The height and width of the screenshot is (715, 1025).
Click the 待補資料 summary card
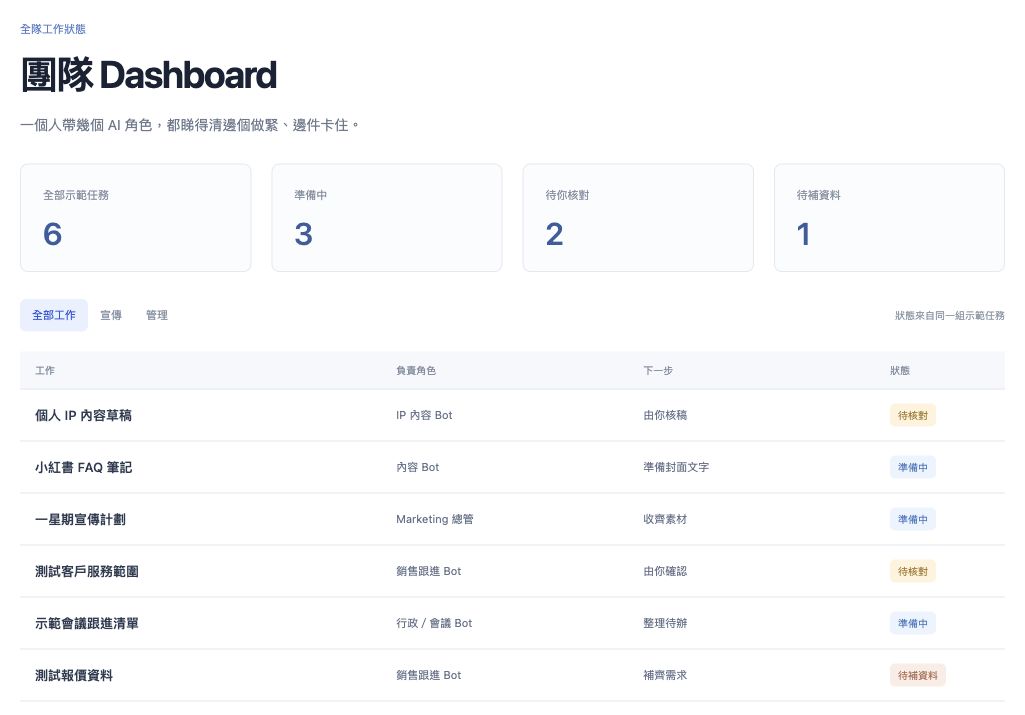pos(889,218)
